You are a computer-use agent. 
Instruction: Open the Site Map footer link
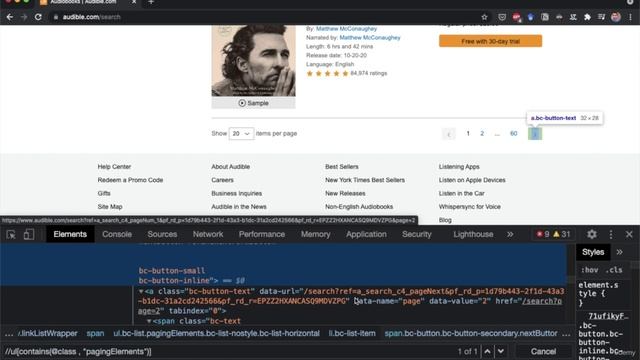point(110,207)
